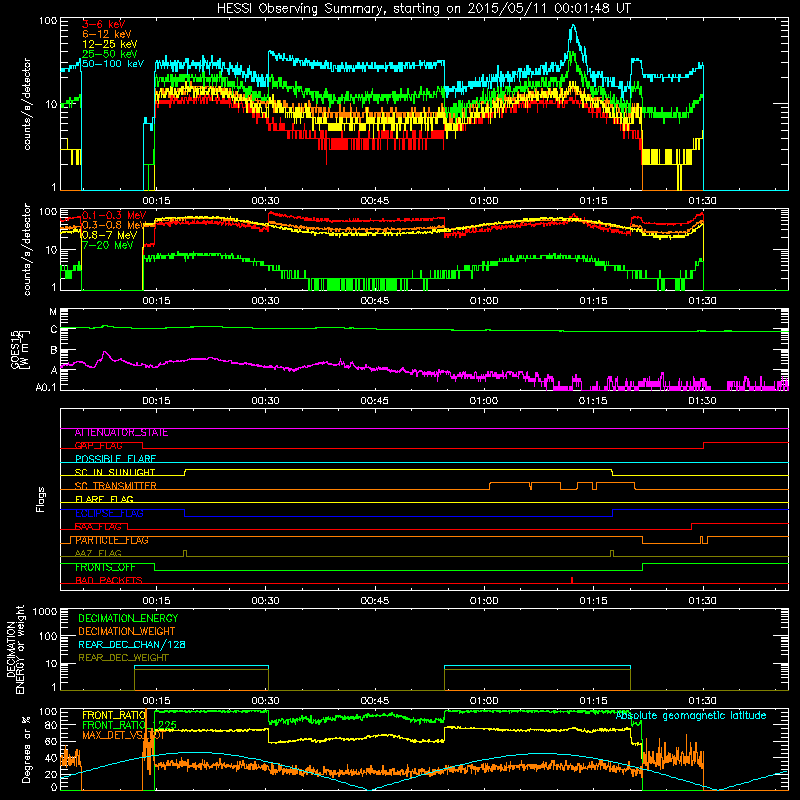Click the FRONT_RATIO_1225 green legend label
Screen dimensions: 800x800
click(130, 724)
